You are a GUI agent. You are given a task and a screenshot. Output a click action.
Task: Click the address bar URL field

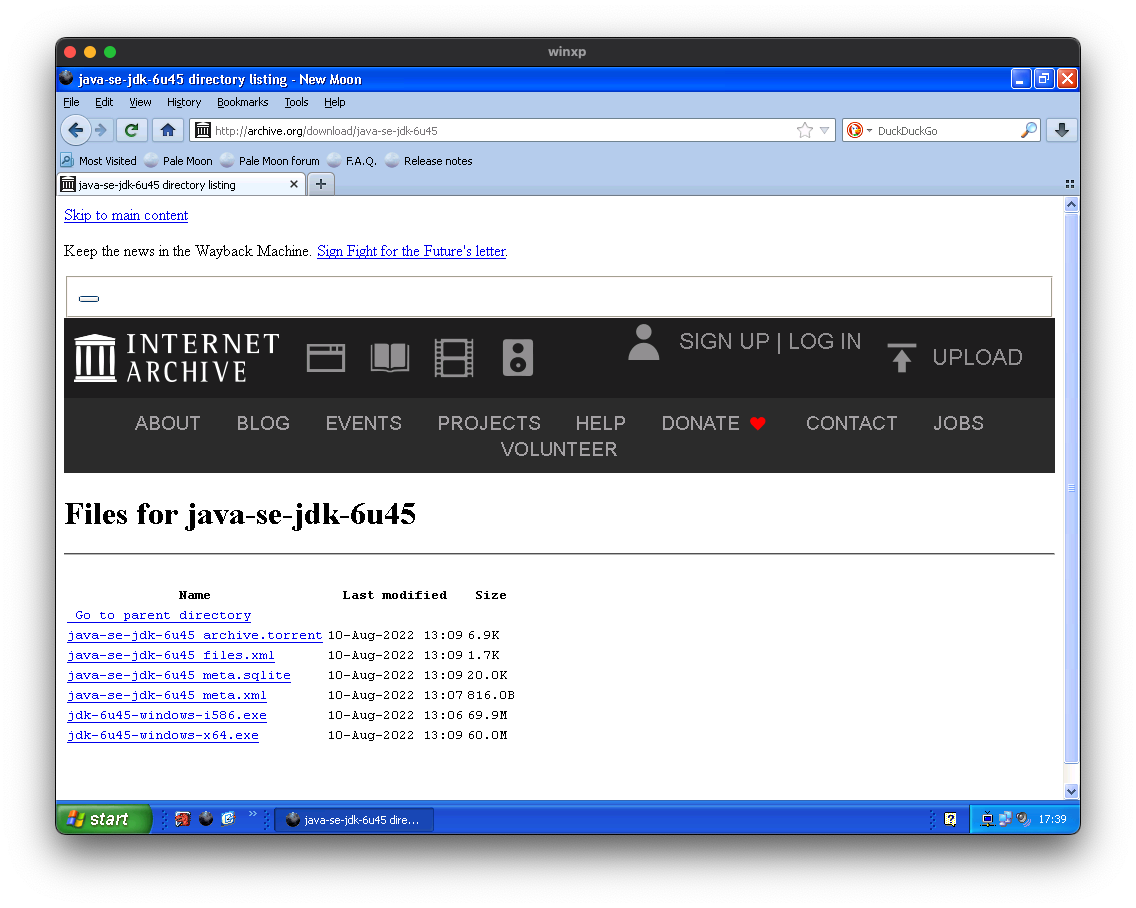pos(500,130)
